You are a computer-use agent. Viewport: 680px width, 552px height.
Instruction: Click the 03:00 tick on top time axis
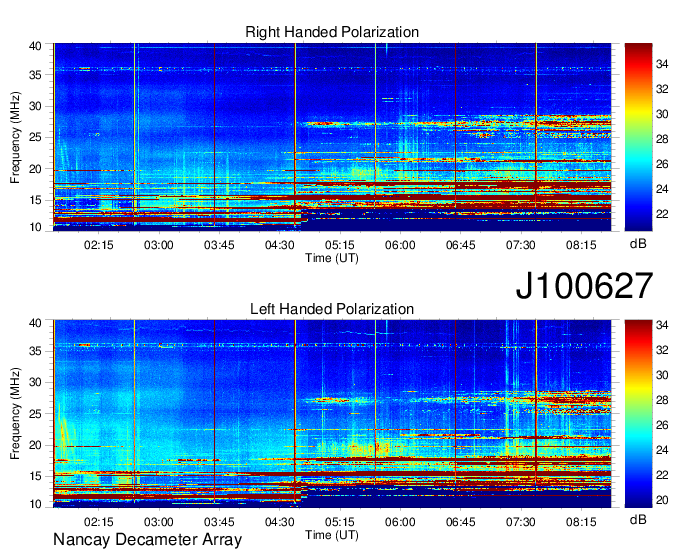click(x=159, y=245)
